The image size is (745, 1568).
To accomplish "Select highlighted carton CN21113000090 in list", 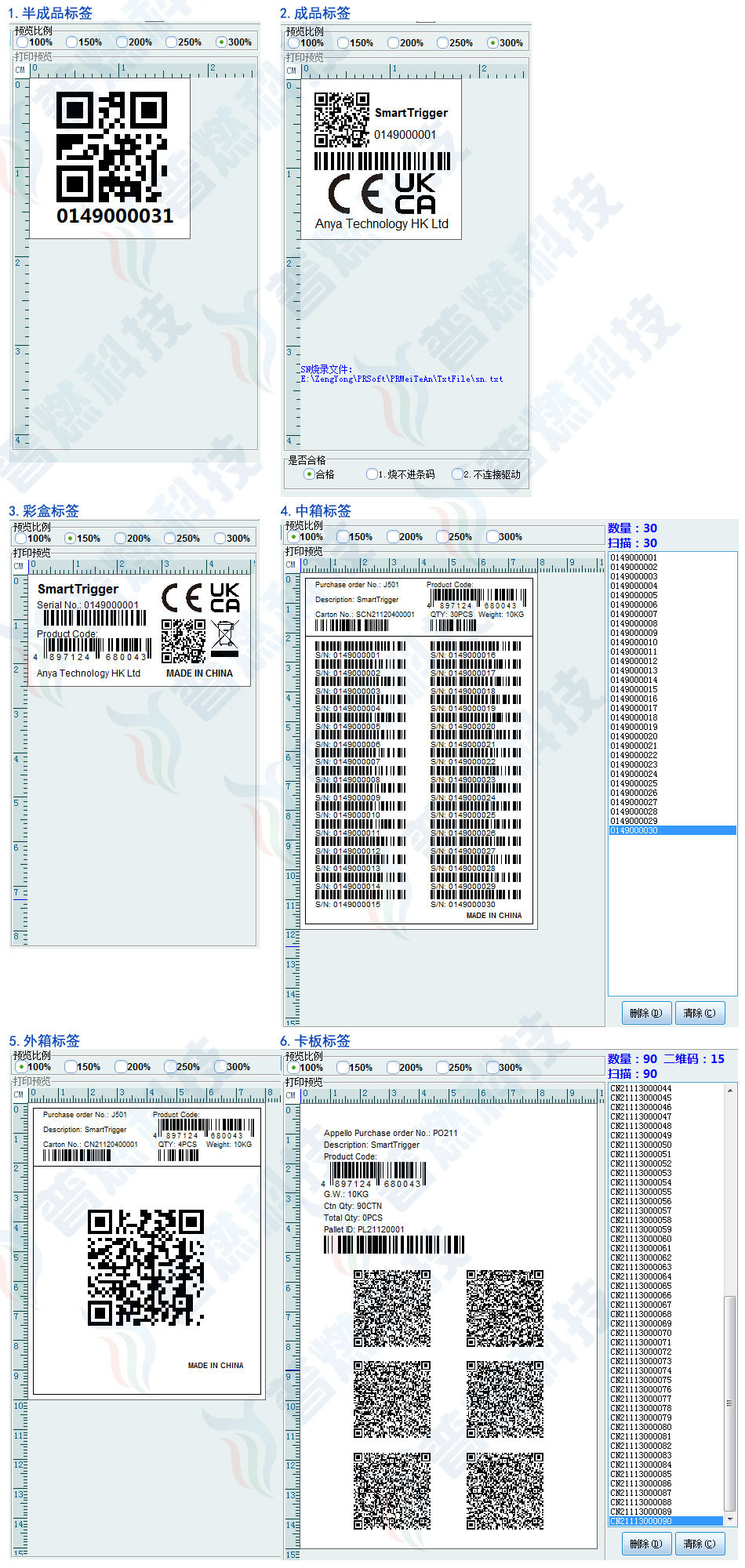I will (x=666, y=1521).
